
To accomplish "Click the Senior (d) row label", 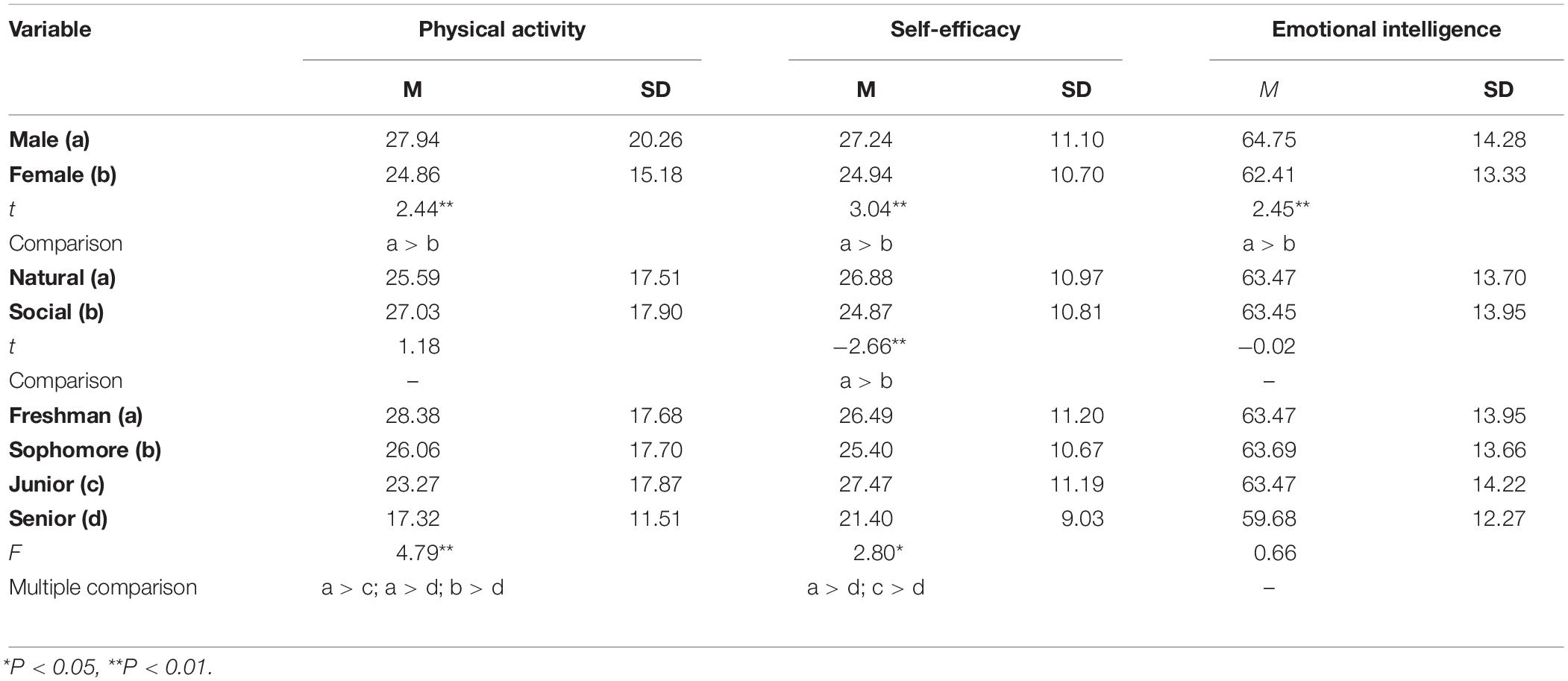I will click(x=58, y=518).
